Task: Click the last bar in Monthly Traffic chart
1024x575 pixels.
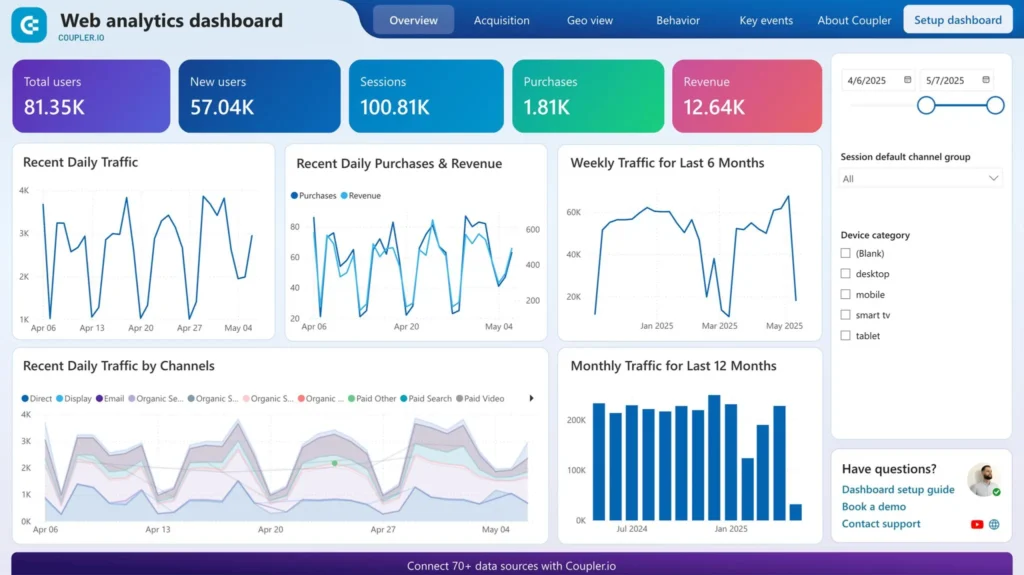Action: pos(795,512)
